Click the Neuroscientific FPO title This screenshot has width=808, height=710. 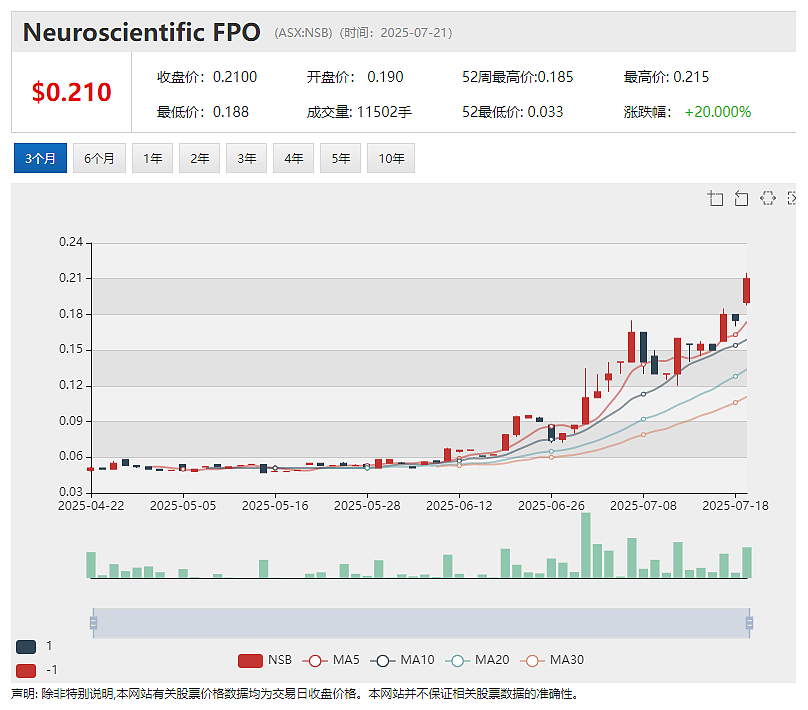(142, 32)
